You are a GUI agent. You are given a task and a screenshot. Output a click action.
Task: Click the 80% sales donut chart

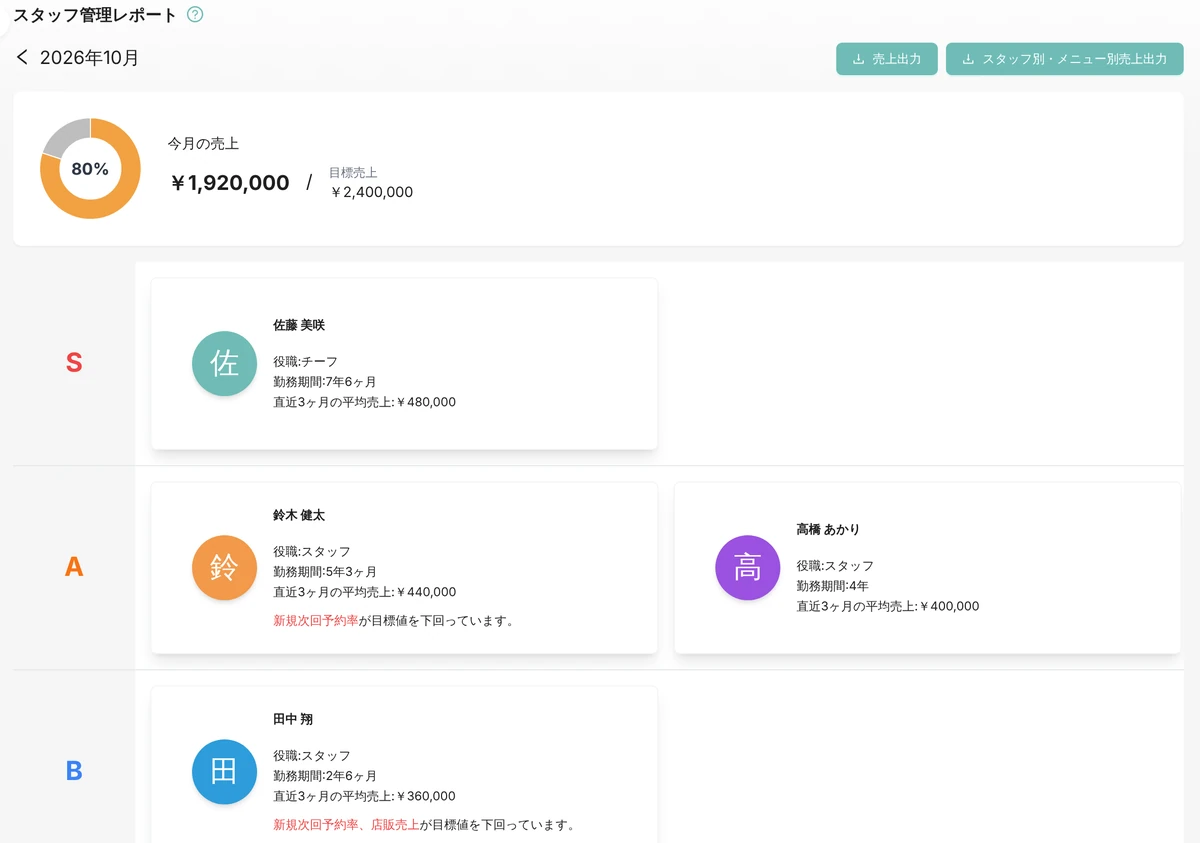point(90,169)
